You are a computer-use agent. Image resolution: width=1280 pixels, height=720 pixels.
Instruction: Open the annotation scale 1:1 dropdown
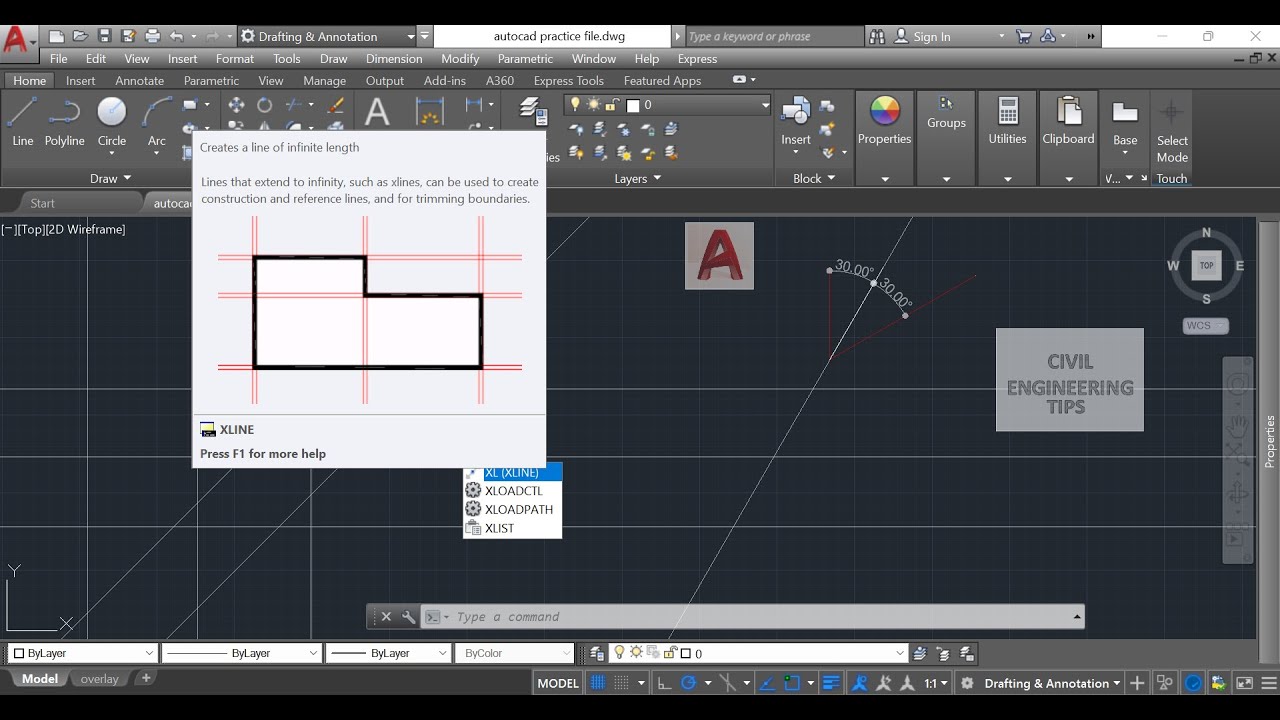(935, 683)
